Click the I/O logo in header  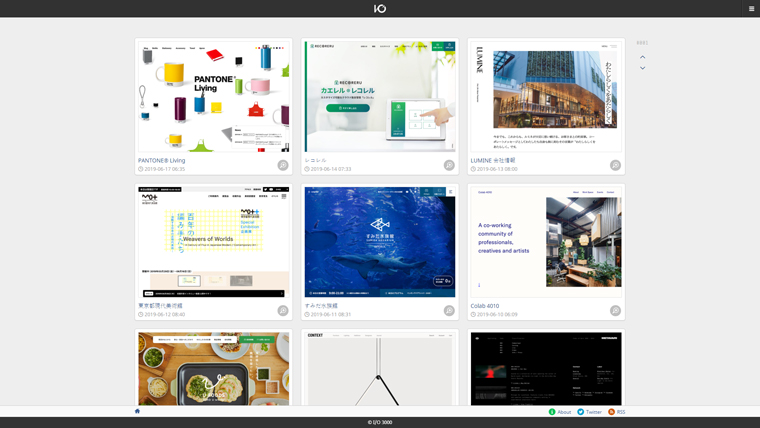pyautogui.click(x=380, y=8)
